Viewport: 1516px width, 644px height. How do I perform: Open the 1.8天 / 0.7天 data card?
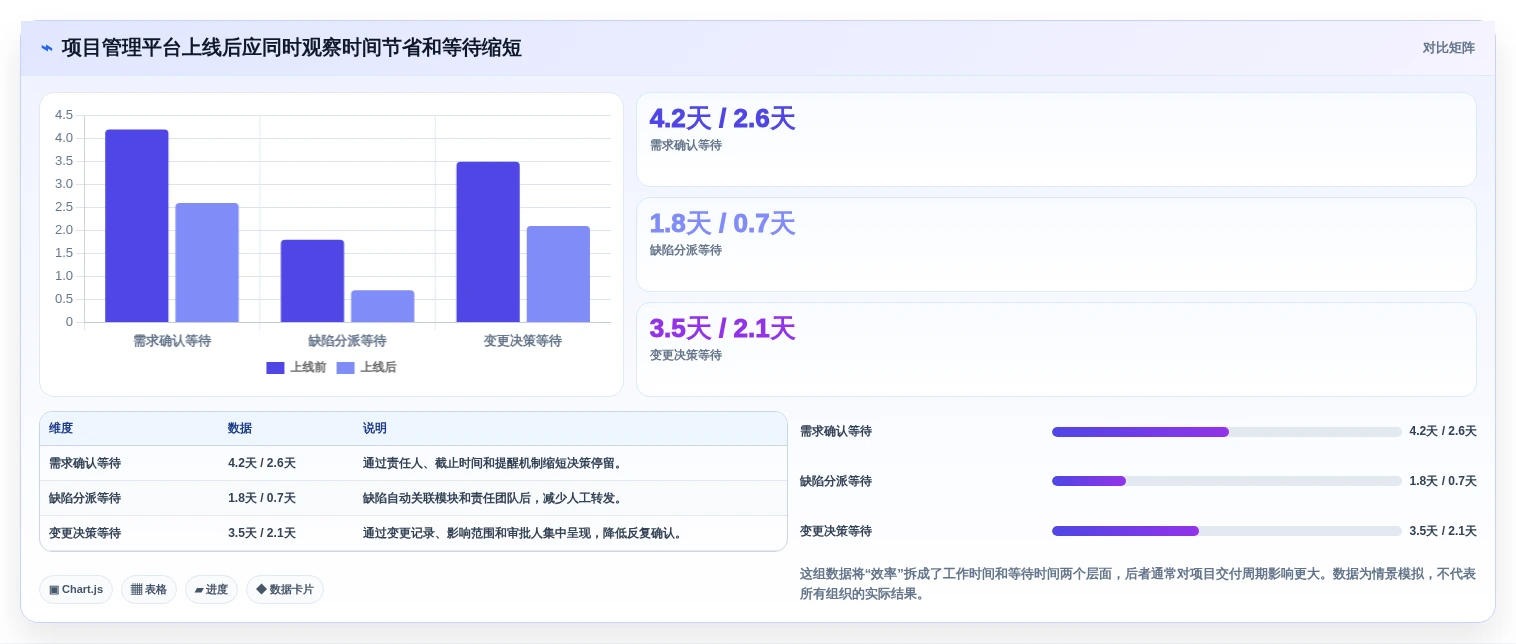coord(1056,245)
